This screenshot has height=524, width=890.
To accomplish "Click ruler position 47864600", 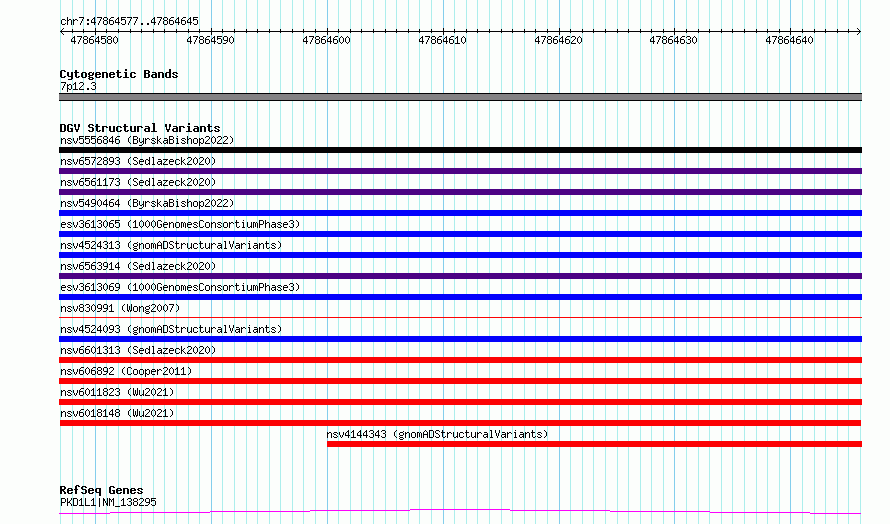I will [x=326, y=40].
